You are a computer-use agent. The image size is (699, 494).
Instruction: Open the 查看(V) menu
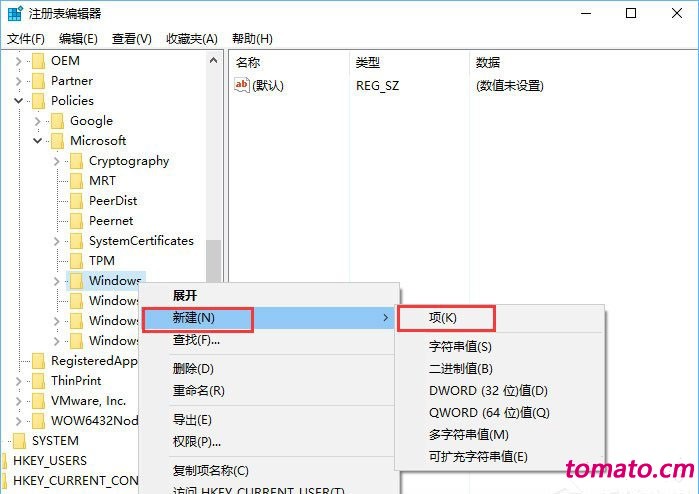click(132, 39)
